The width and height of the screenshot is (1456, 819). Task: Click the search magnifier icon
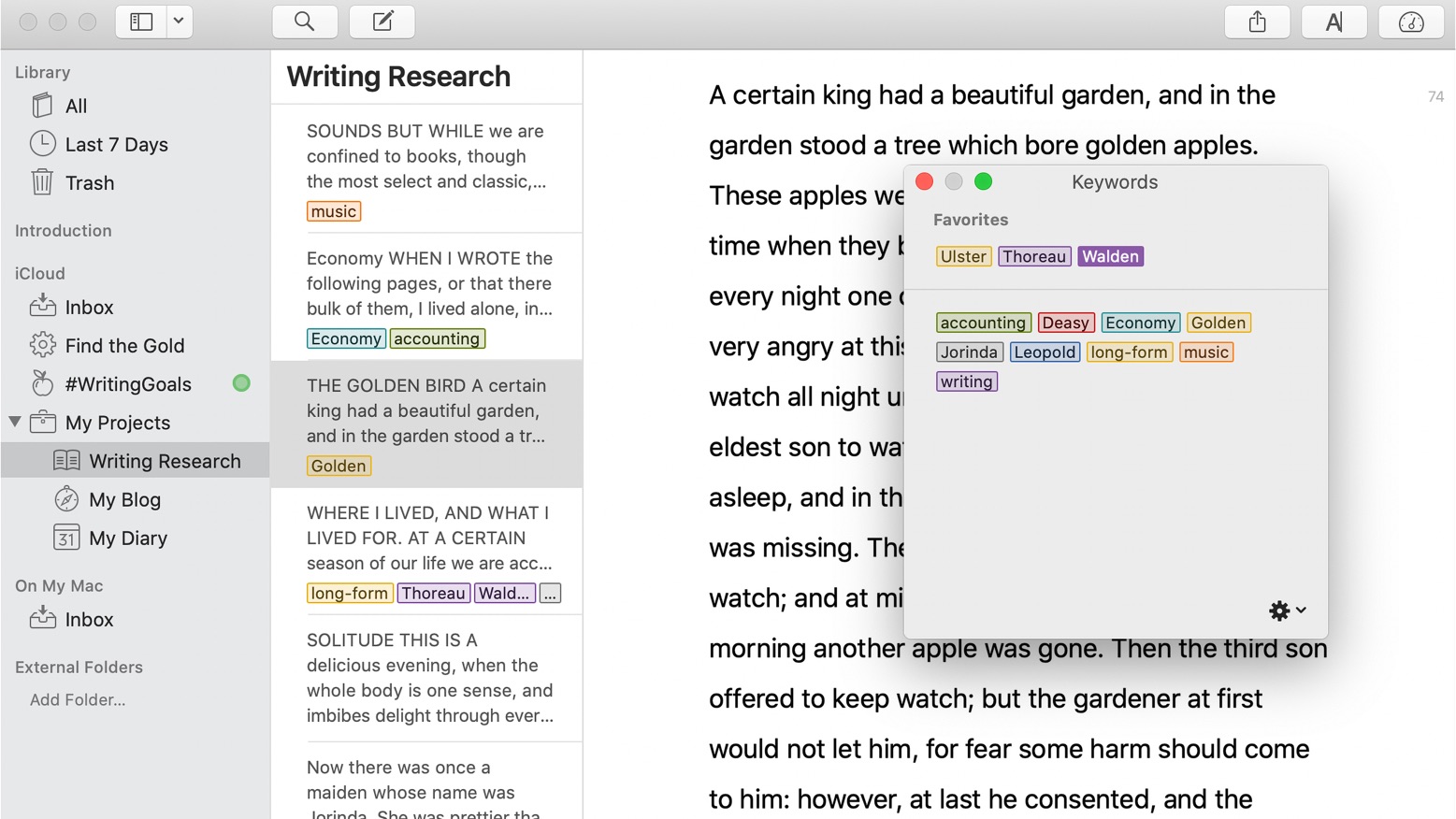(x=305, y=22)
